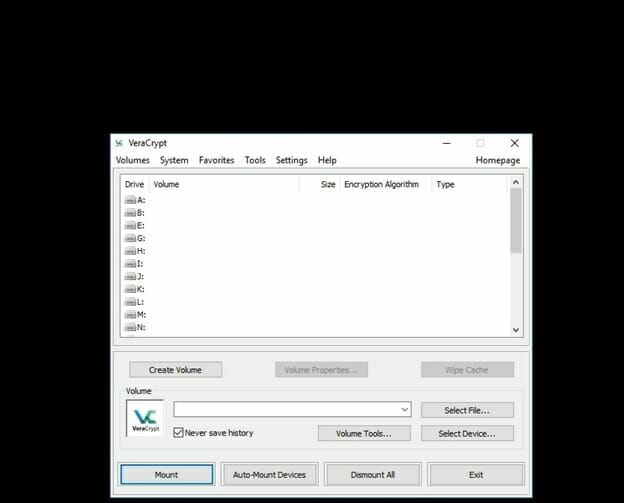The height and width of the screenshot is (503, 624).
Task: Click the Exit button
Action: (x=476, y=474)
